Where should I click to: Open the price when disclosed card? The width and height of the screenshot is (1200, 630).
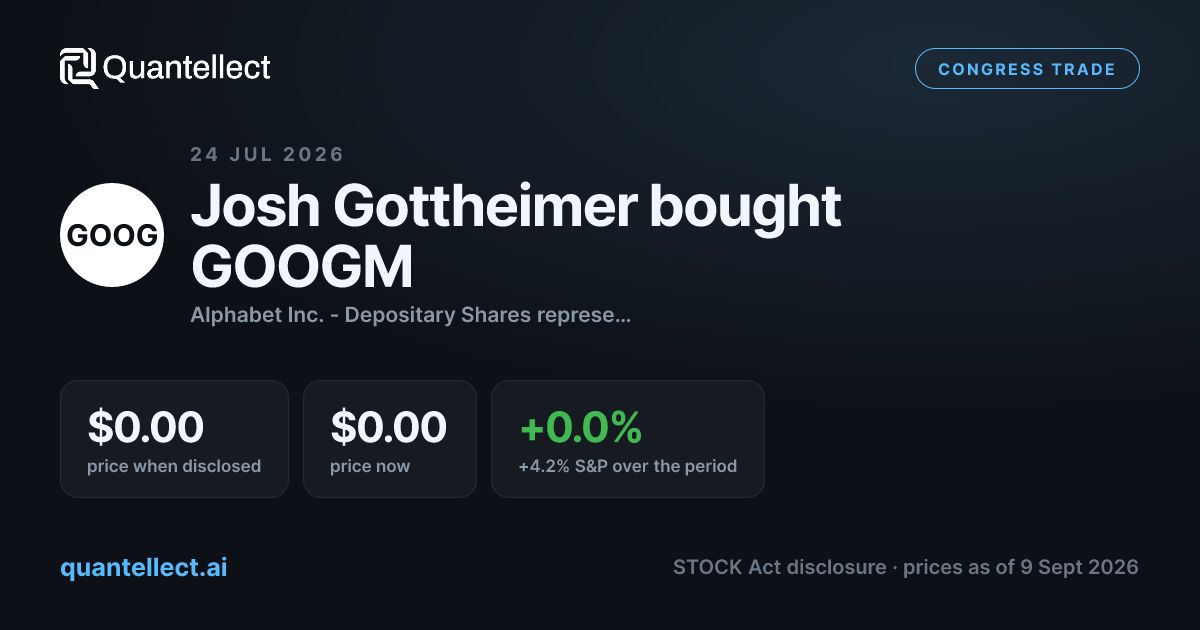point(174,438)
